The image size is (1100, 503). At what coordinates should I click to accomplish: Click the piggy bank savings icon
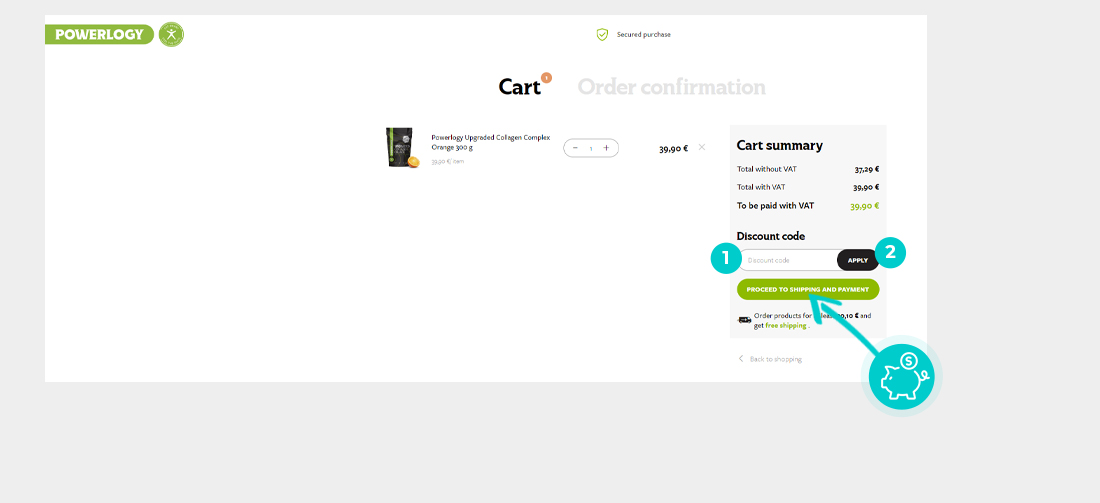point(901,376)
